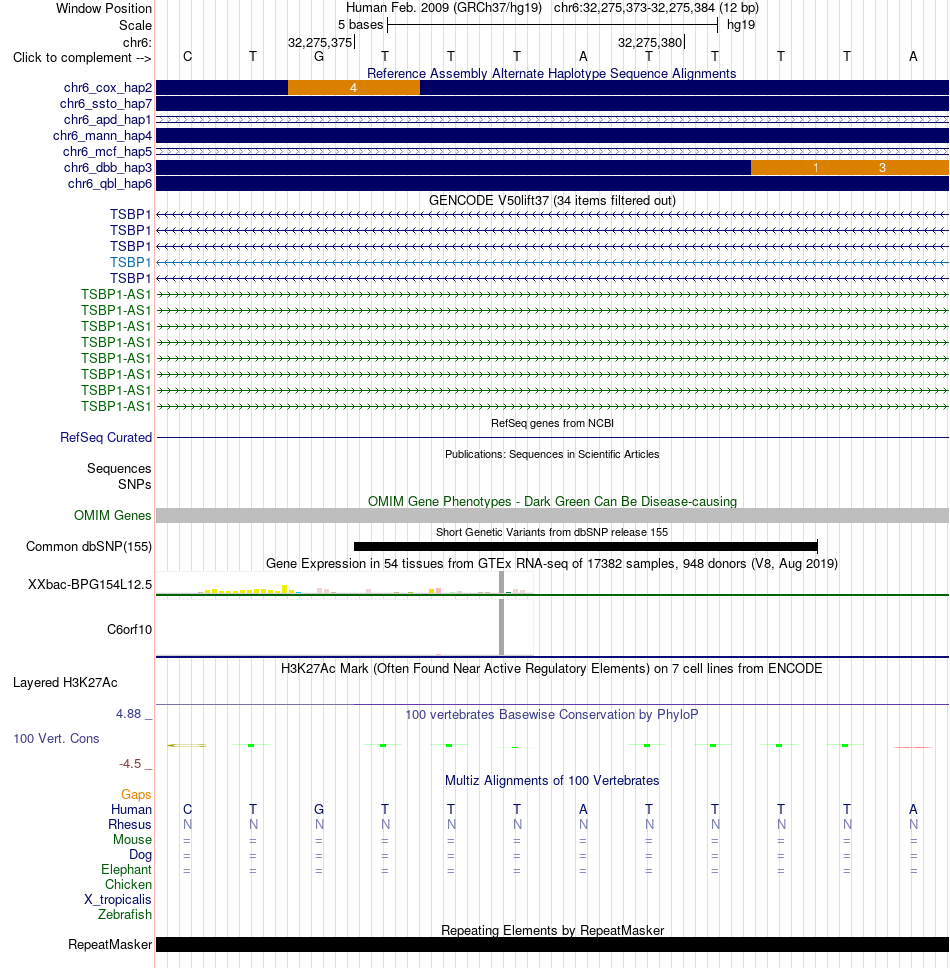Open the GTEx Gene Expression track title
Viewport: 950px width, 968px height.
coord(552,564)
